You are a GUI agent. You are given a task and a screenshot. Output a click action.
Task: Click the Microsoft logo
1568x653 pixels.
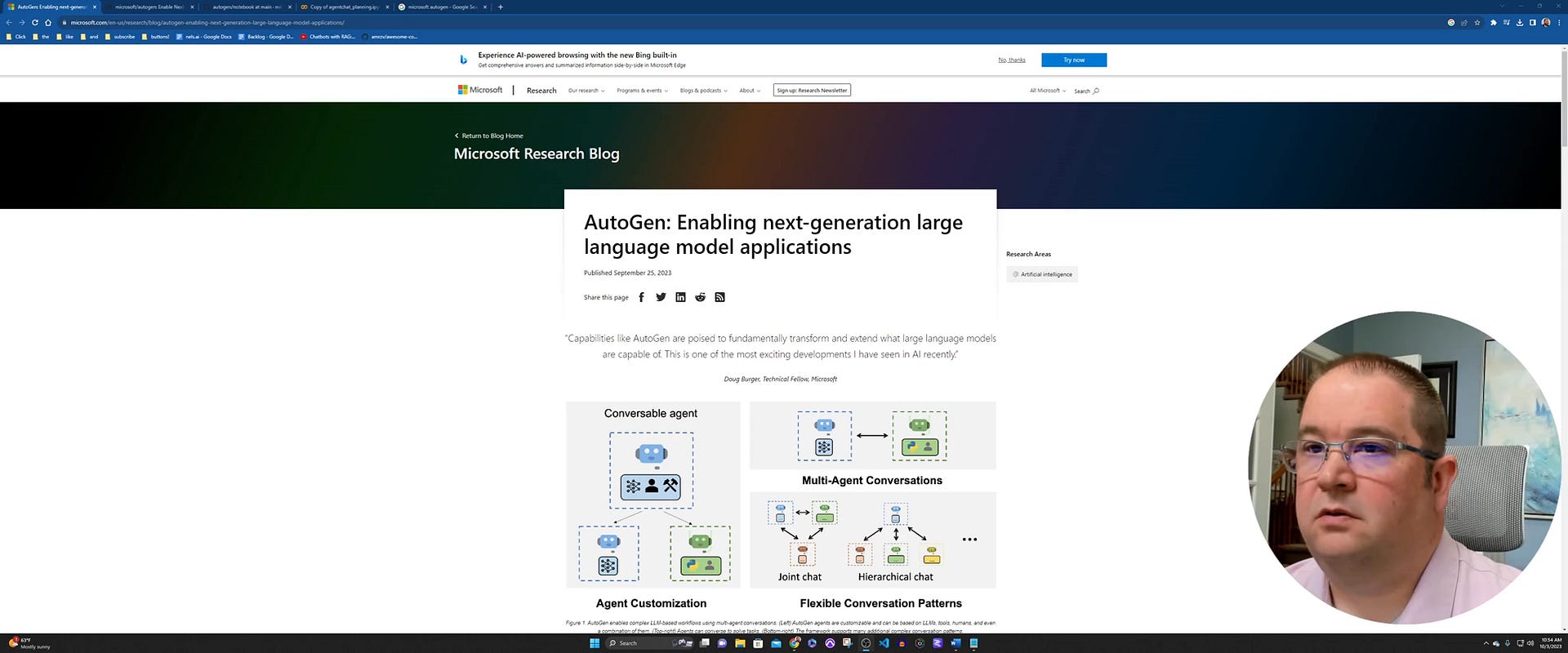pyautogui.click(x=480, y=90)
